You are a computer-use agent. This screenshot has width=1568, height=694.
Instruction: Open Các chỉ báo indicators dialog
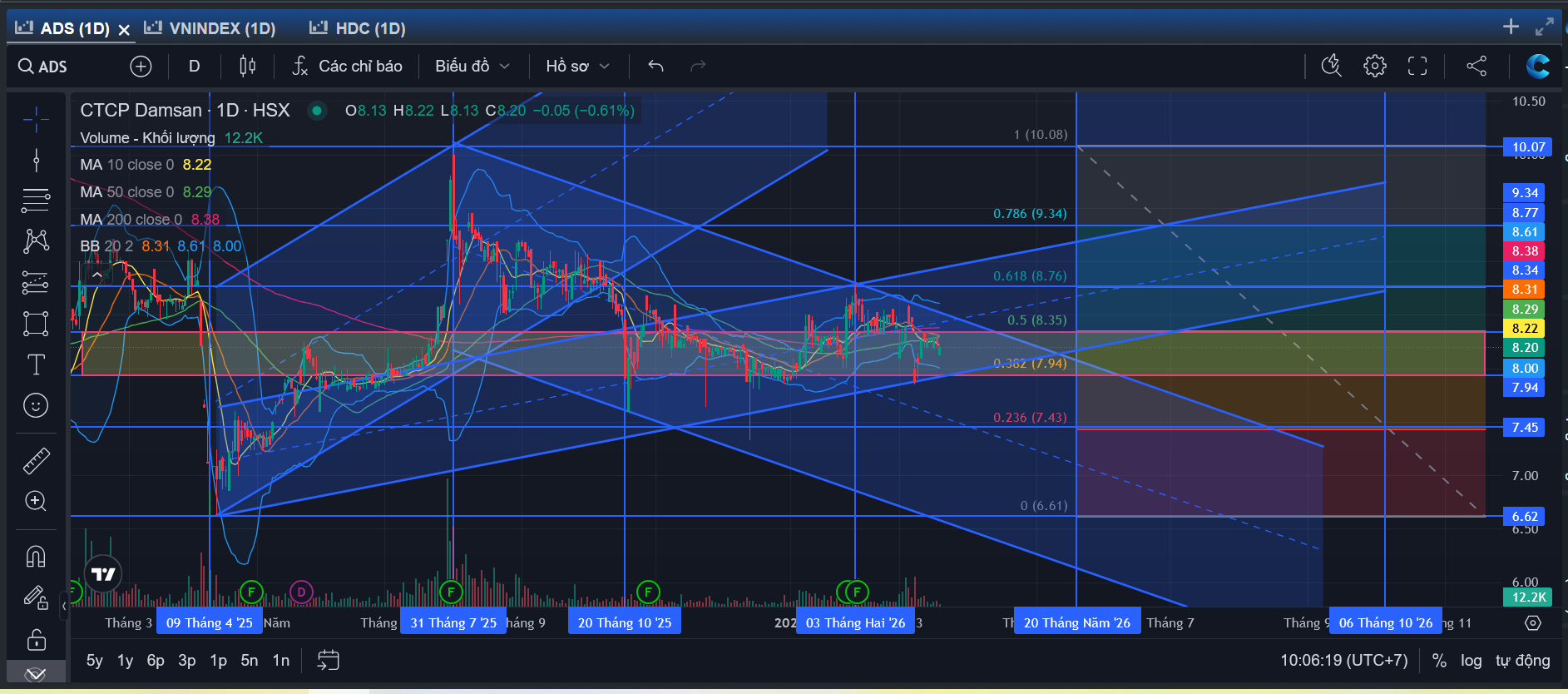tap(348, 67)
